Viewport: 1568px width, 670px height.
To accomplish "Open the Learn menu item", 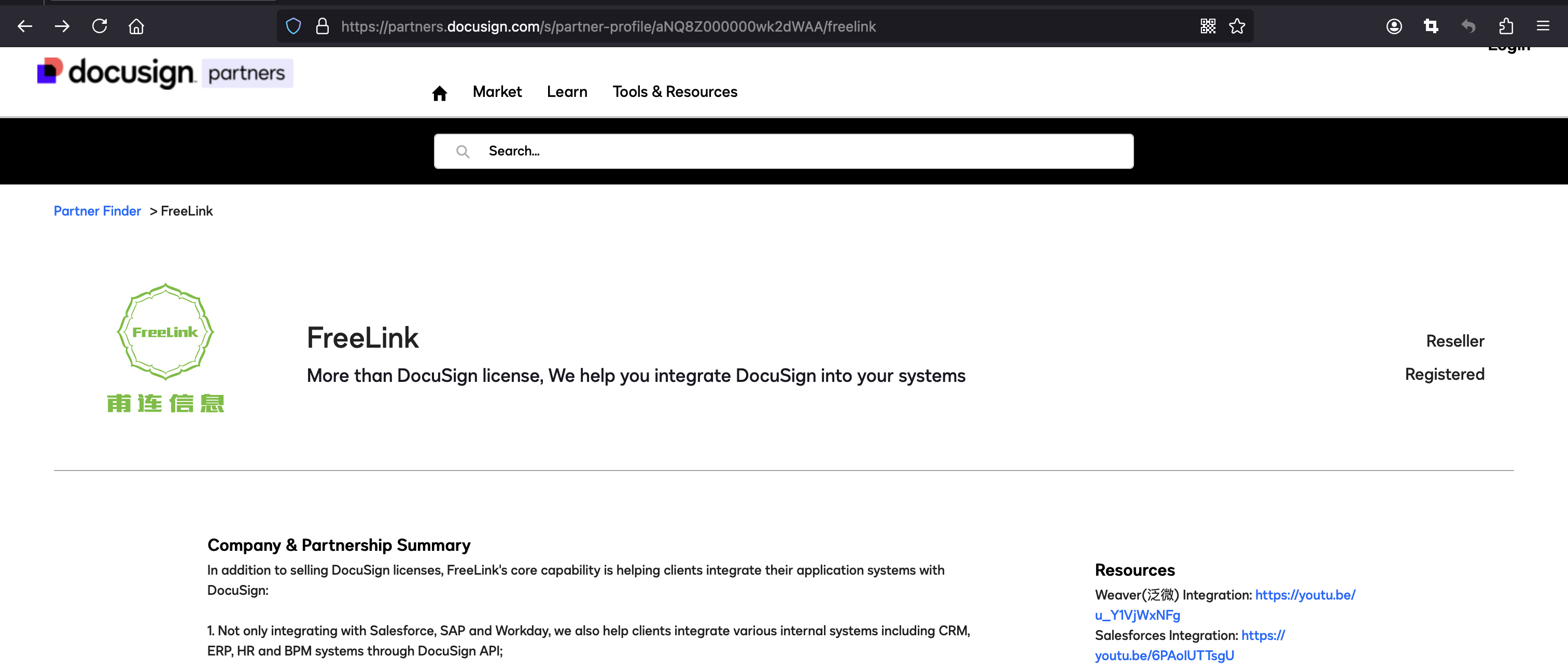I will pos(567,92).
